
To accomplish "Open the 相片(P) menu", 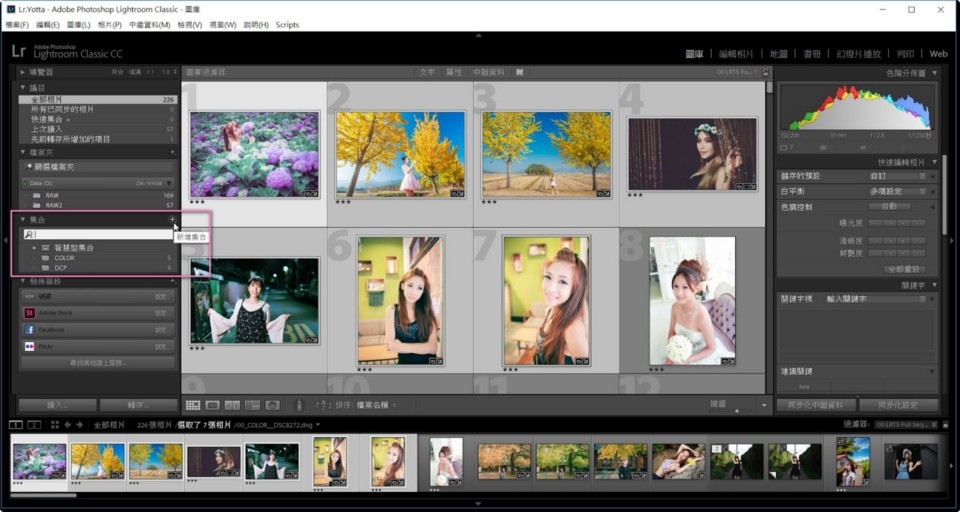I will [110, 25].
